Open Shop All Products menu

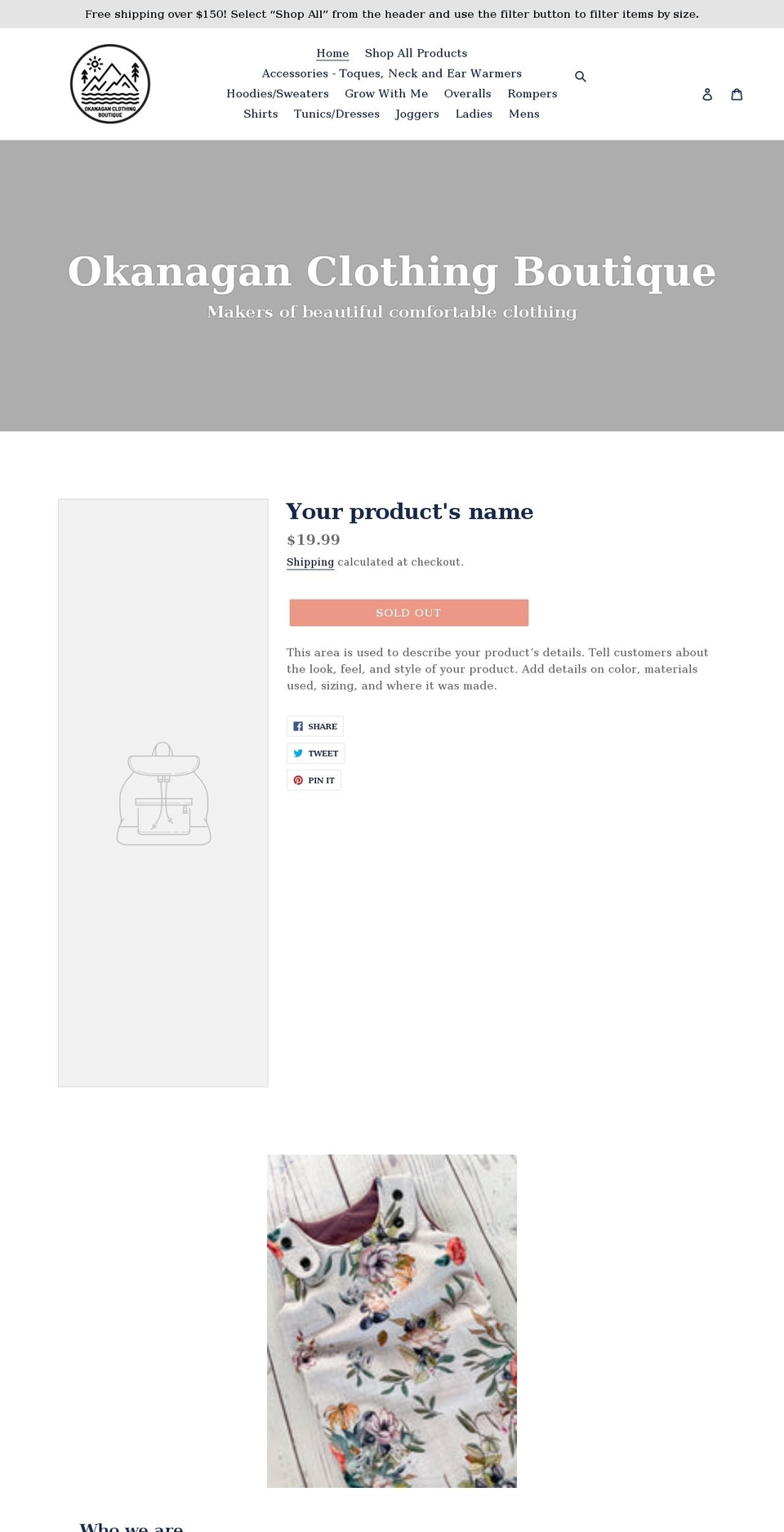[416, 53]
